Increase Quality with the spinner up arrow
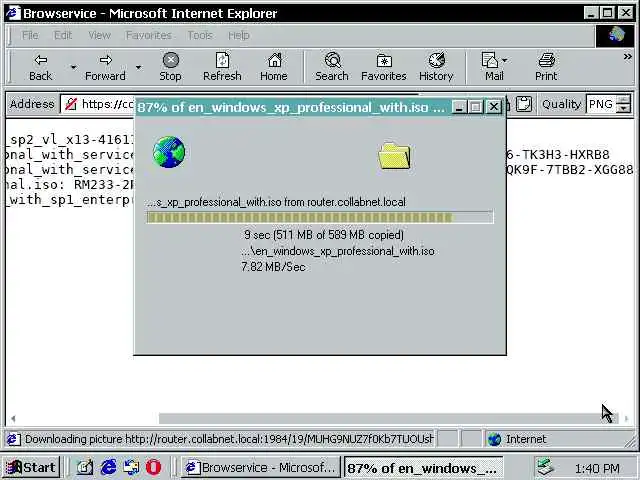 (623, 100)
